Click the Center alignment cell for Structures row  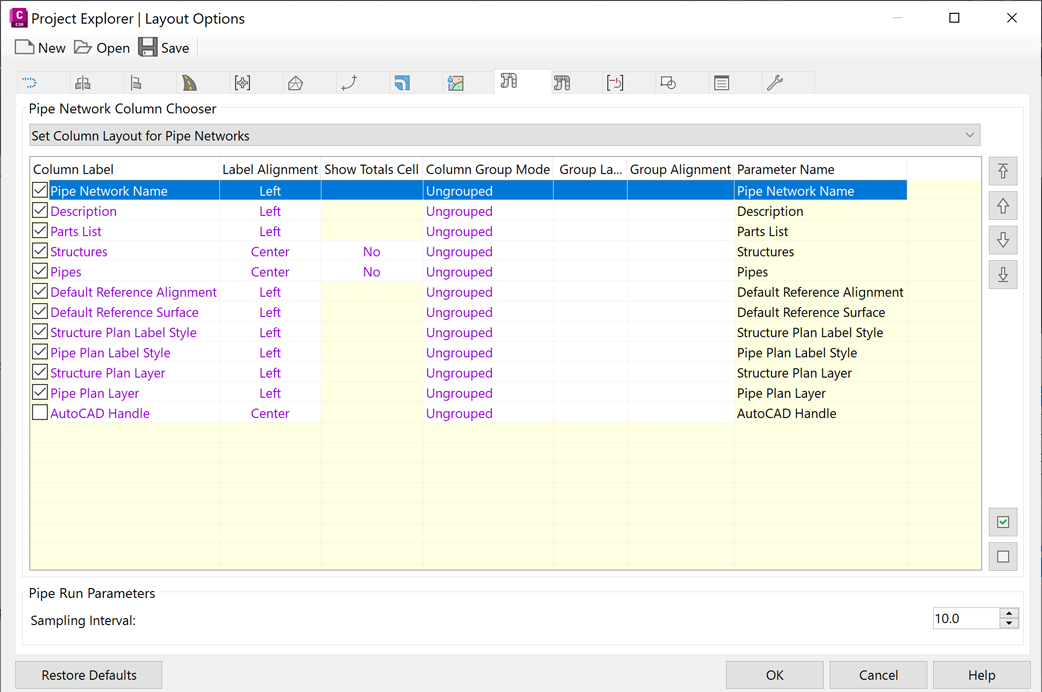(x=270, y=251)
